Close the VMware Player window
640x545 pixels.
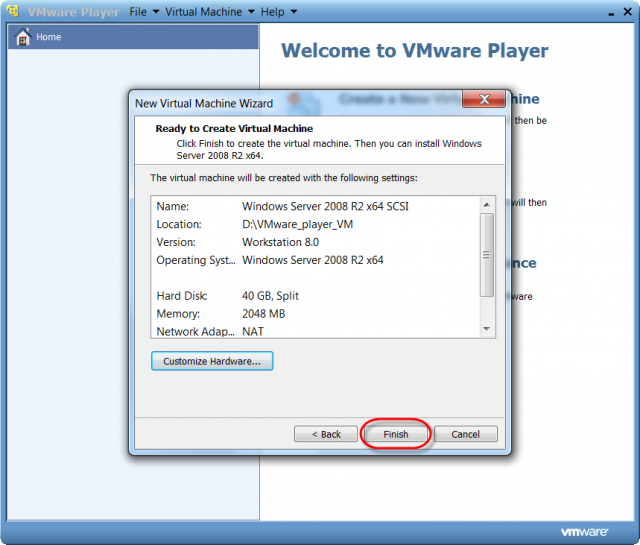pyautogui.click(x=628, y=12)
